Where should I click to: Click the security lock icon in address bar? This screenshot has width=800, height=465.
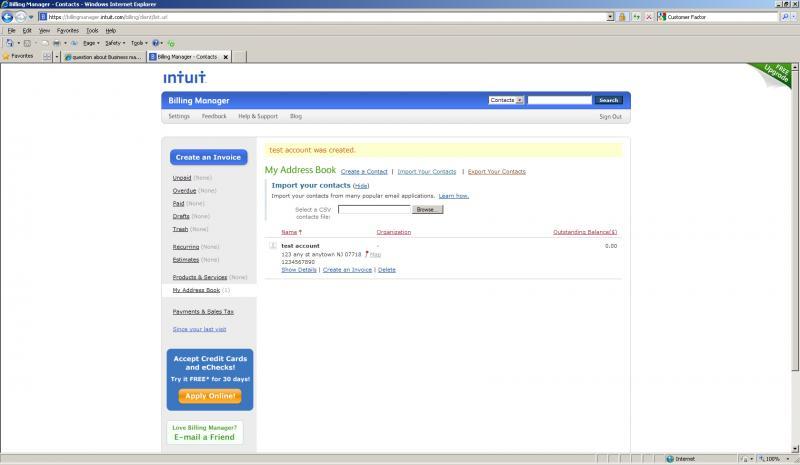[622, 17]
